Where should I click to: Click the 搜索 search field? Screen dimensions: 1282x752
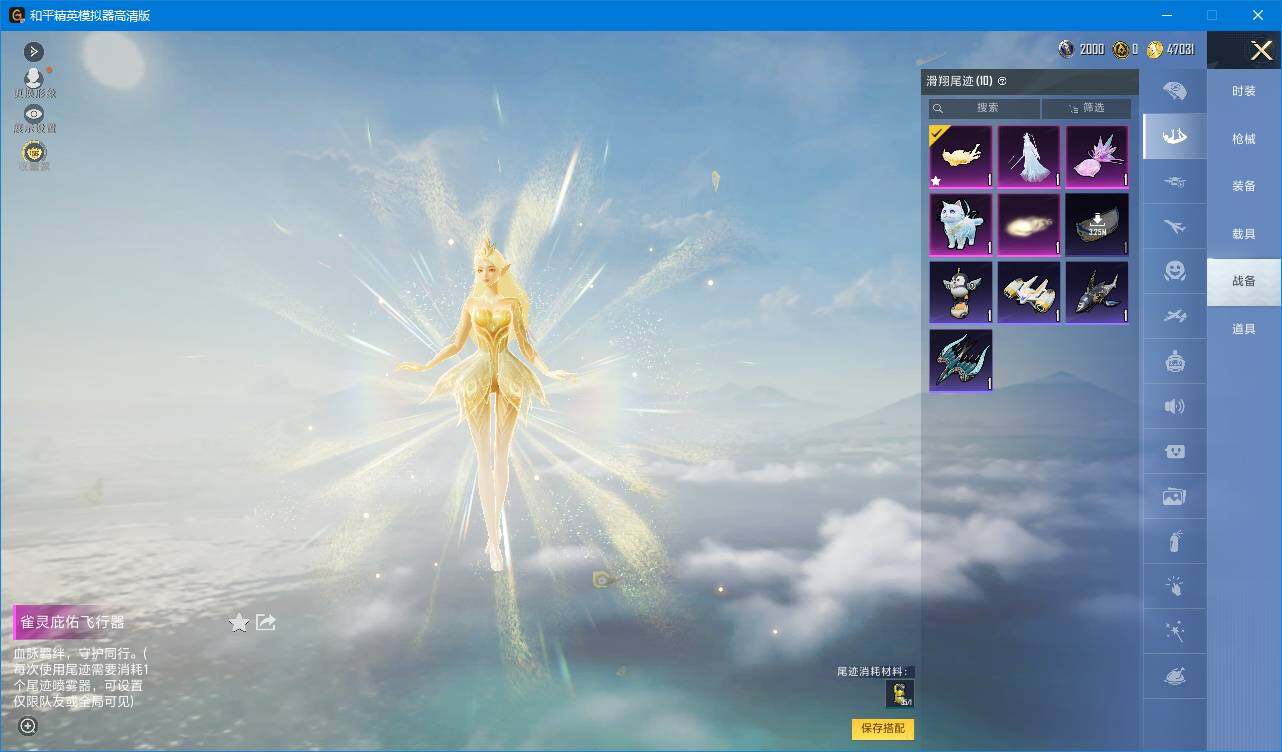[984, 108]
